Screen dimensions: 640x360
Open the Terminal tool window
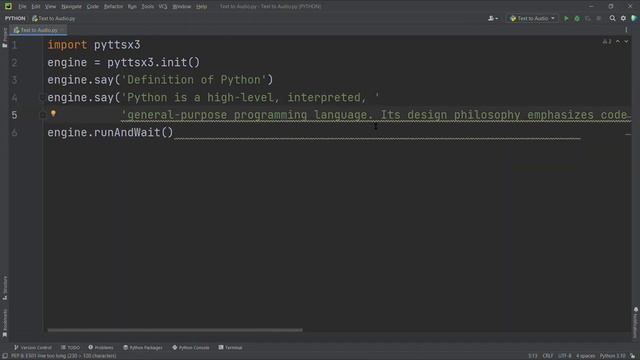231,347
